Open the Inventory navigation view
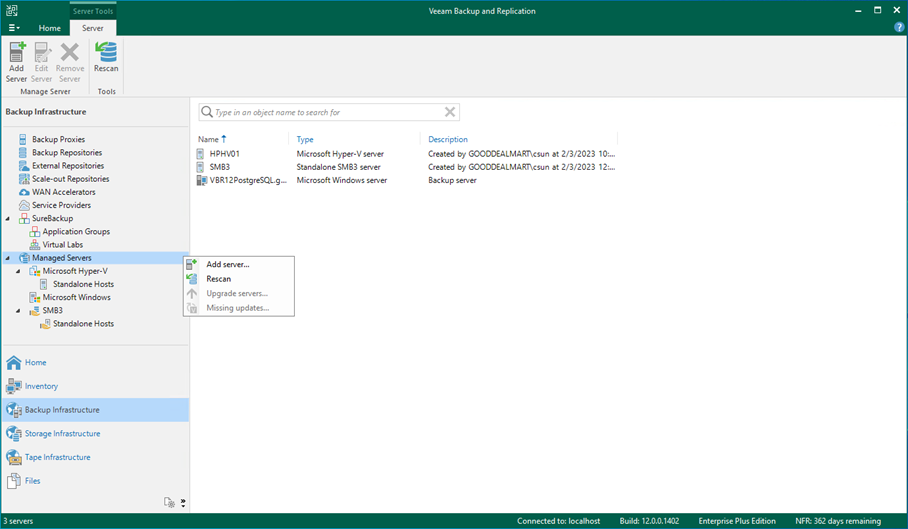This screenshot has width=908, height=529. [x=95, y=386]
